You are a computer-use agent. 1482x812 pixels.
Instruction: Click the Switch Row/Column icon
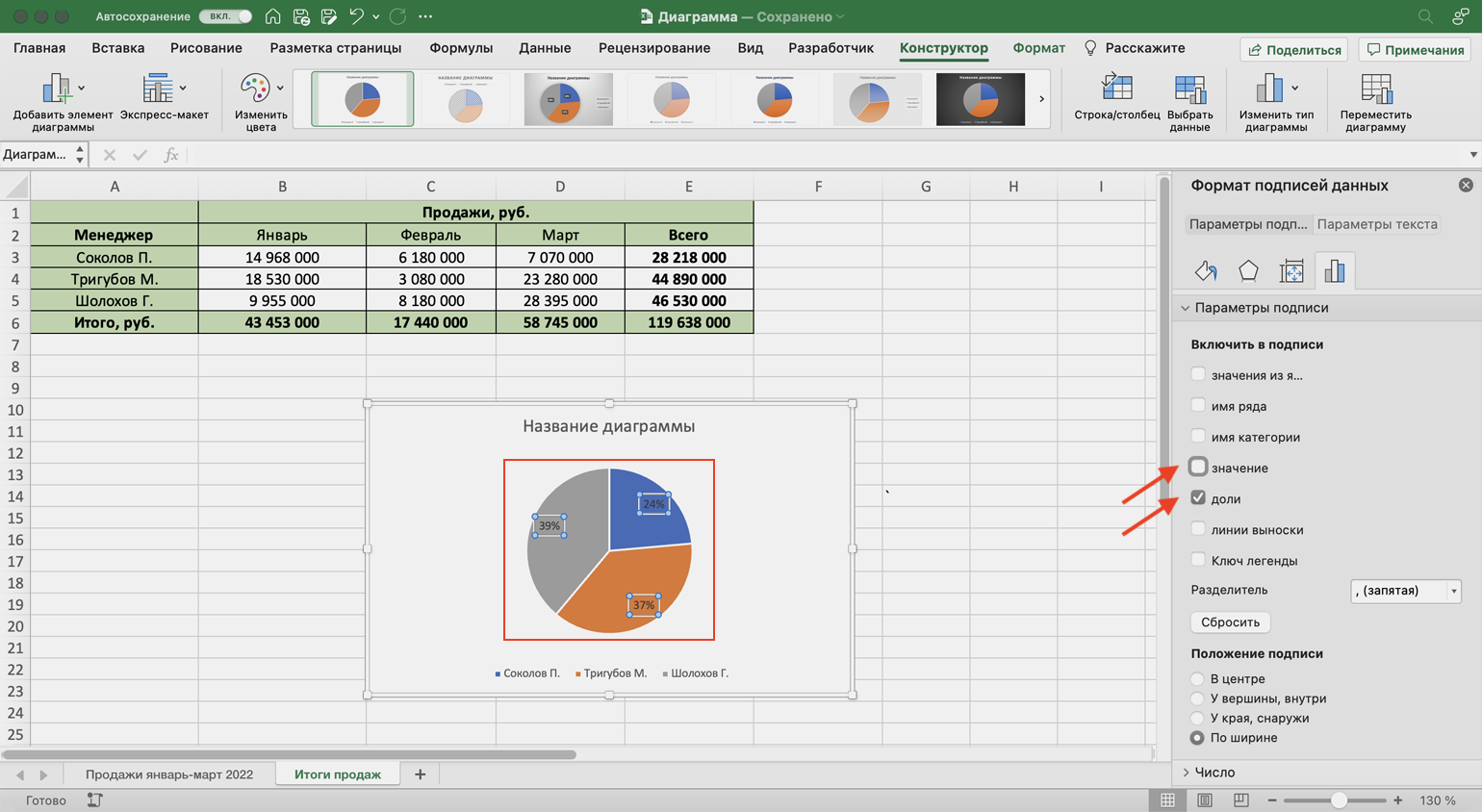point(1116,90)
